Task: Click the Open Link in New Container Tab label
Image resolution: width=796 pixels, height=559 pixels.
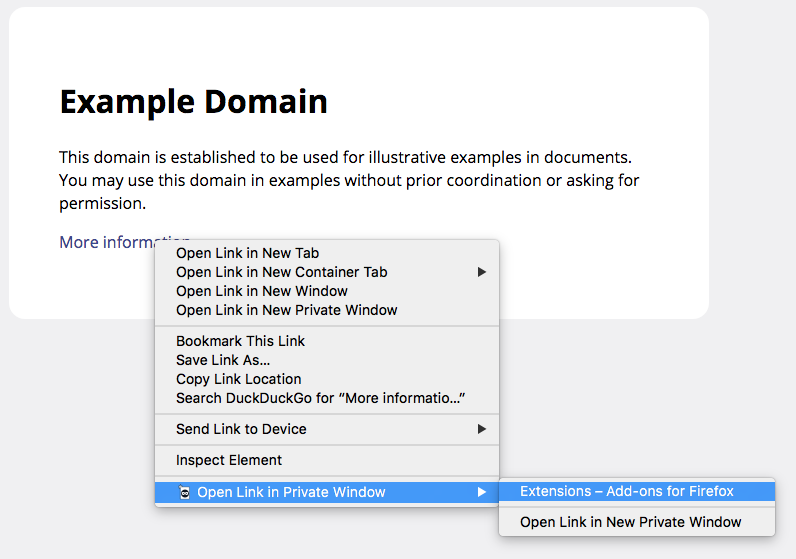Action: coord(281,272)
